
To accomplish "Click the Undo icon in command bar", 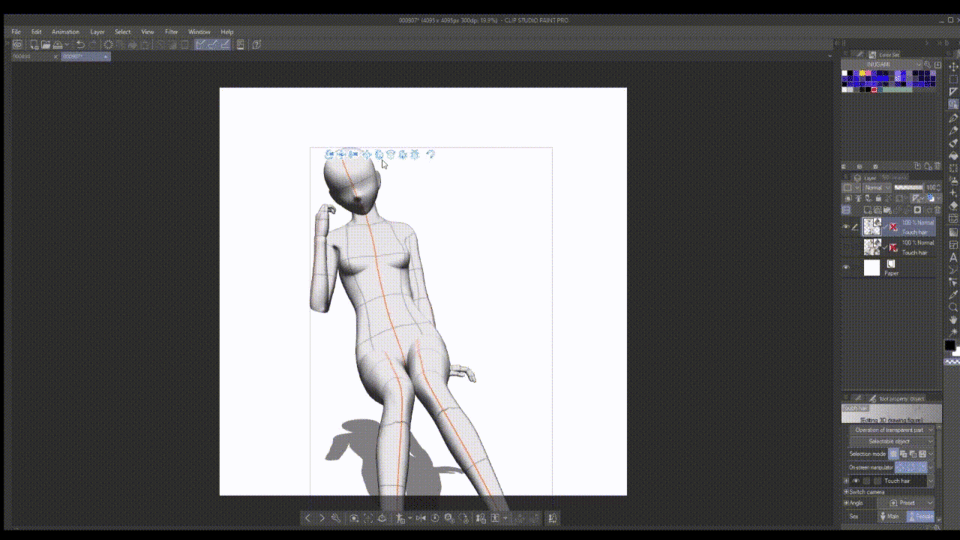I will coord(80,45).
